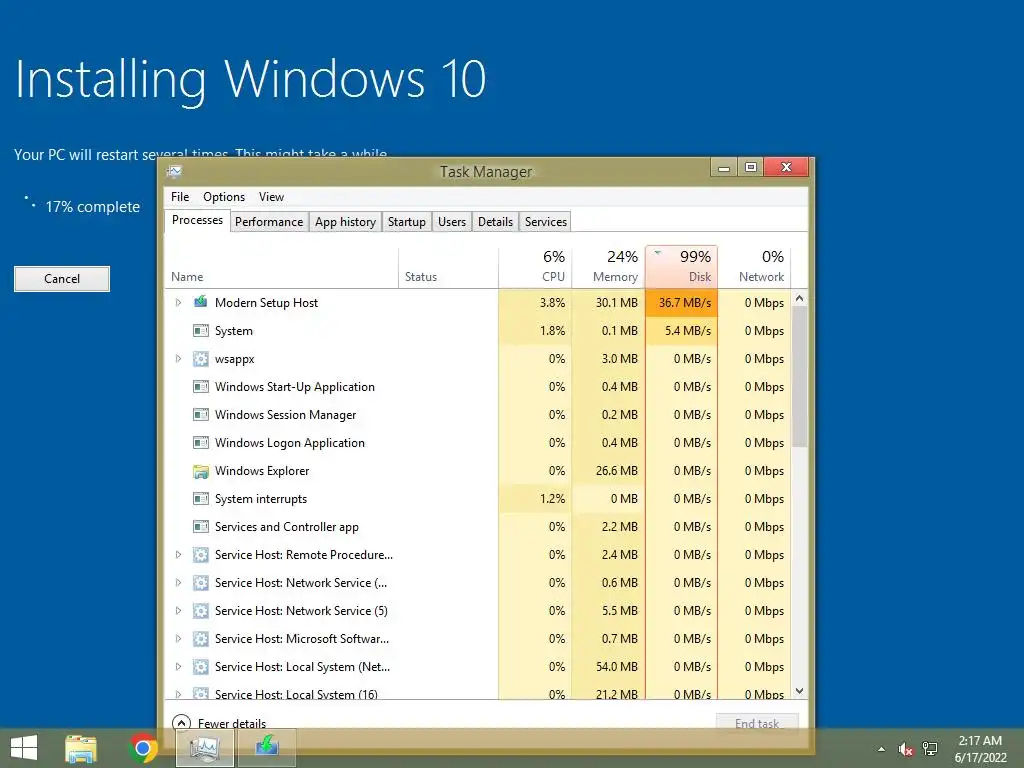Click the Service Host: Network Service (5) icon

[x=200, y=611]
